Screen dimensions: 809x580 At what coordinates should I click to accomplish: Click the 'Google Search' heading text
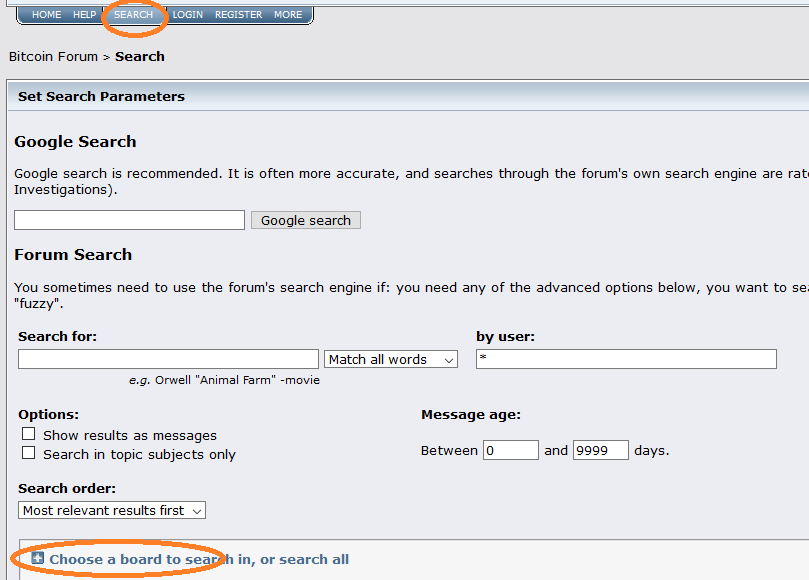tap(75, 141)
